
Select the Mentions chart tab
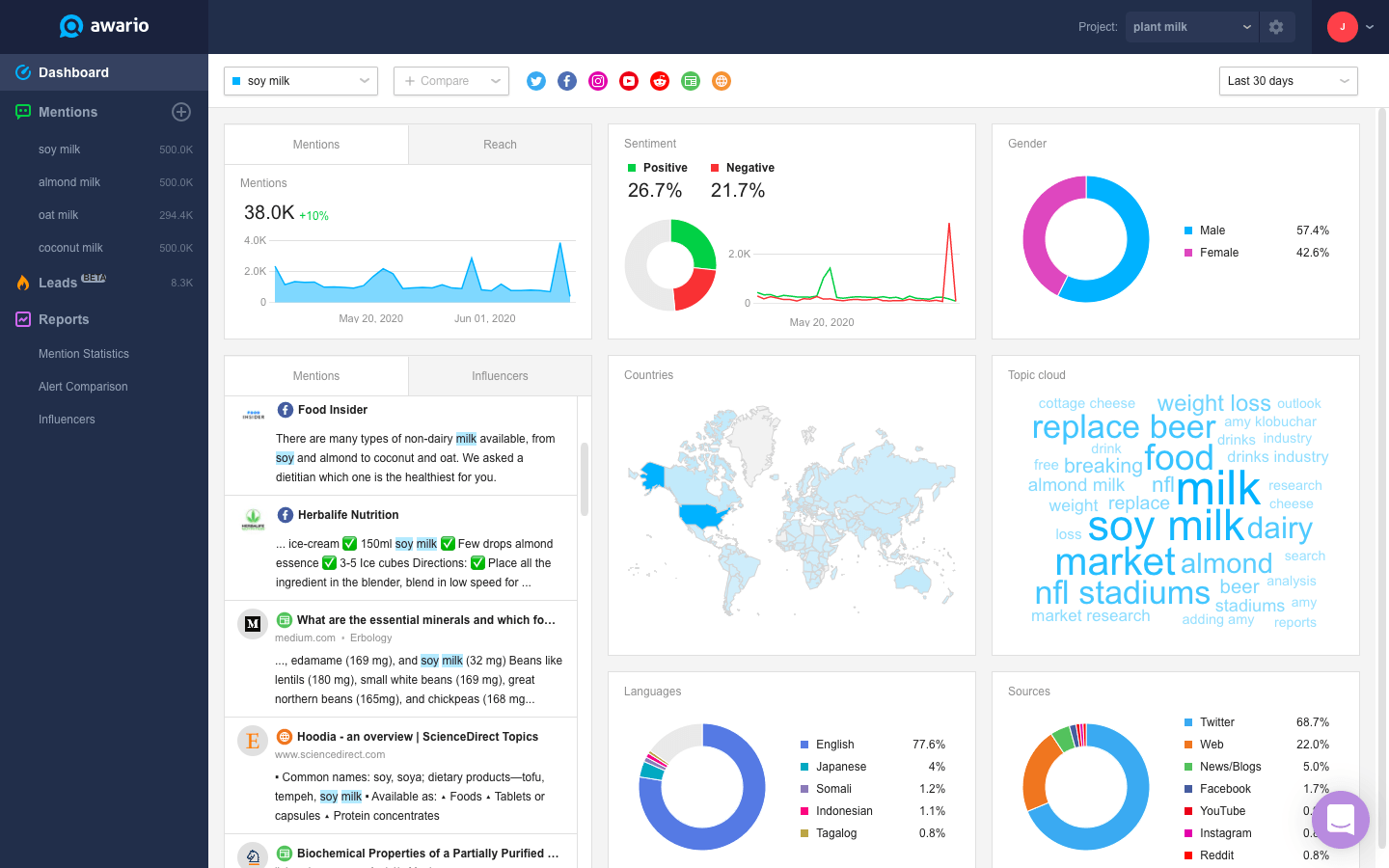point(316,145)
